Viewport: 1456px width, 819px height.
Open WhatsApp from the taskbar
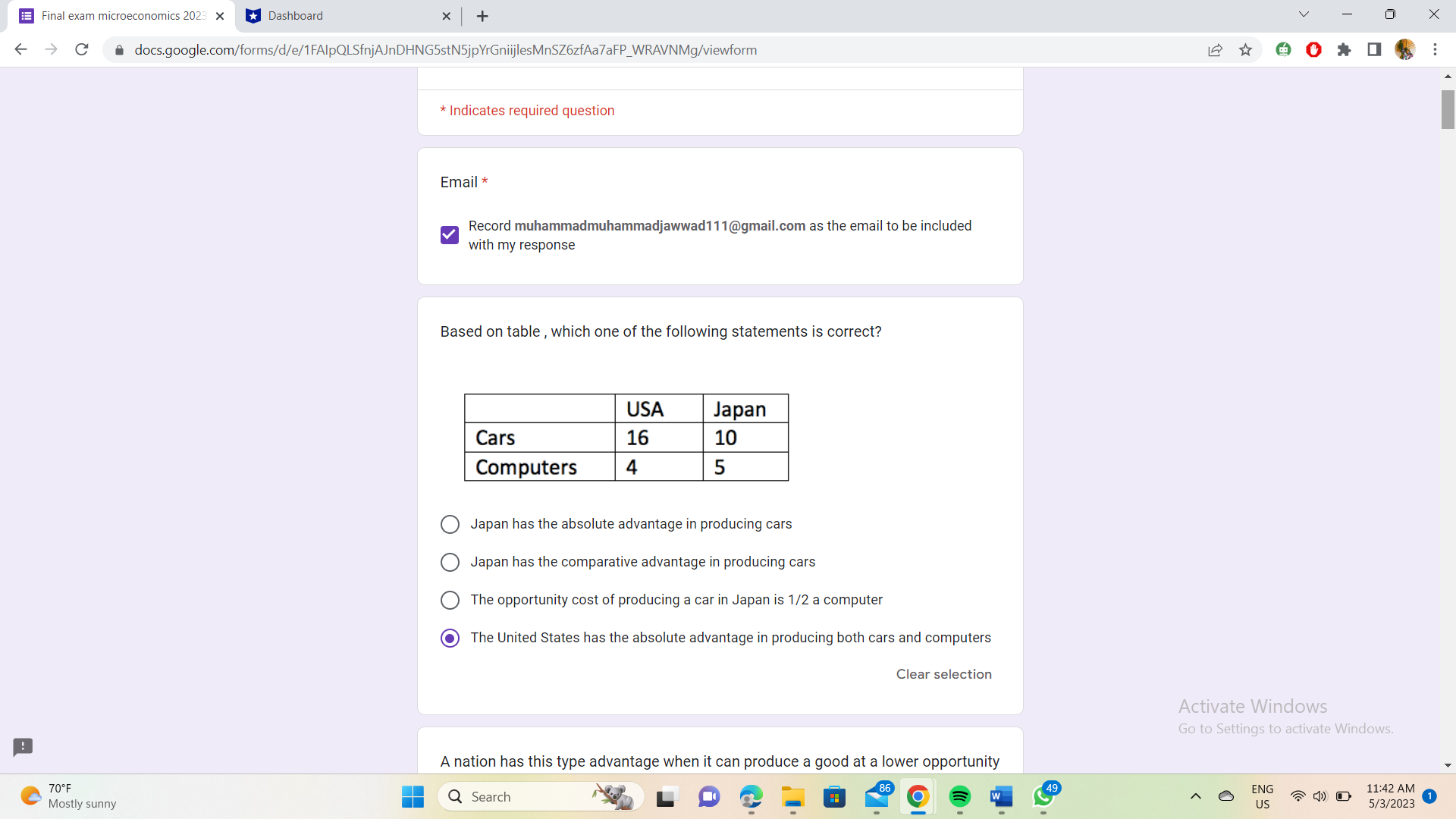point(1044,797)
